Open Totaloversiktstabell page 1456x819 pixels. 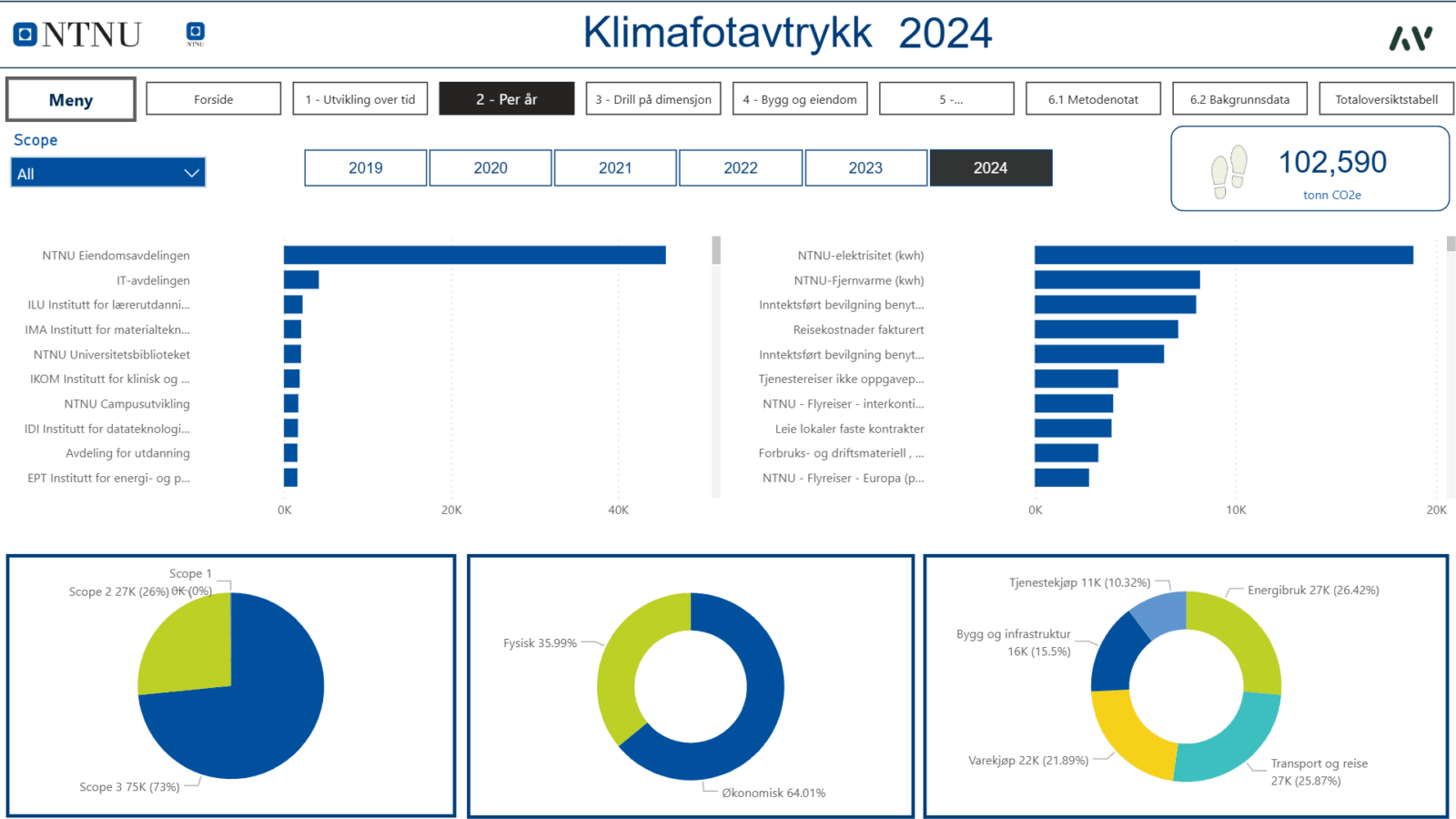tap(1387, 99)
